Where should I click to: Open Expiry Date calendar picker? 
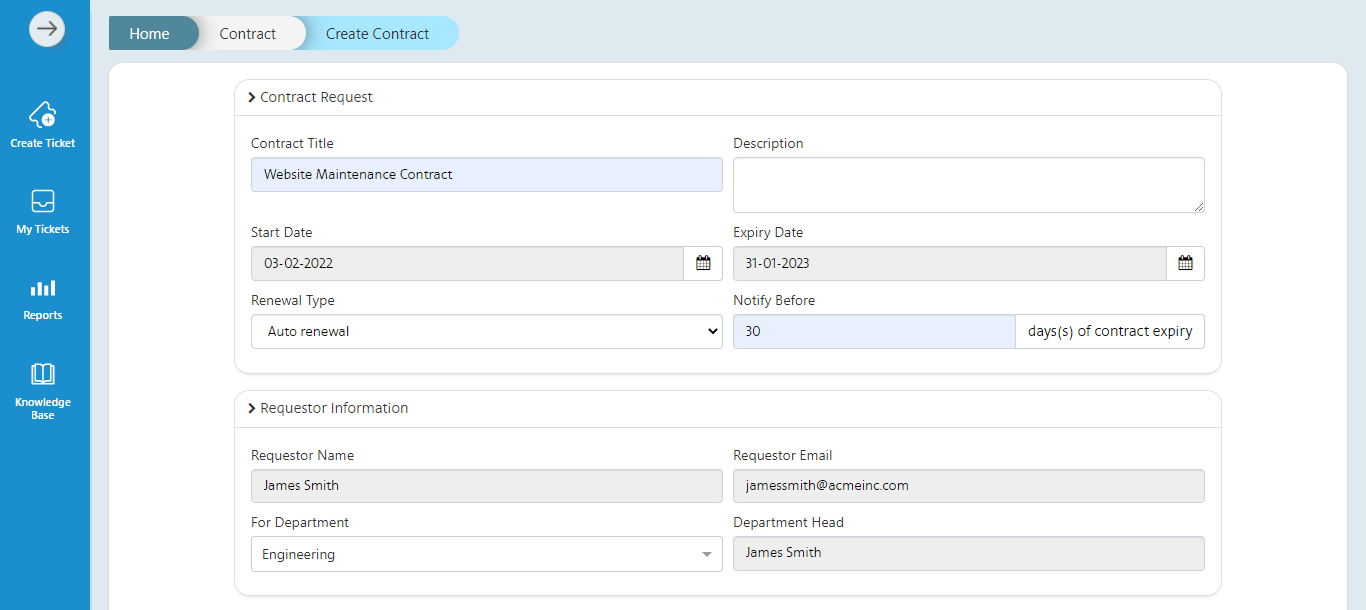1185,264
